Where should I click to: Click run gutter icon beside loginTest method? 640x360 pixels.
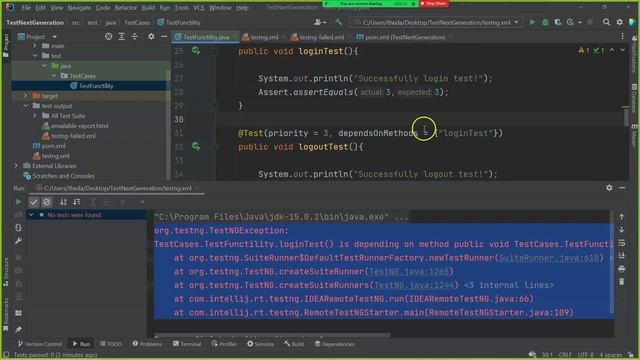(x=196, y=51)
